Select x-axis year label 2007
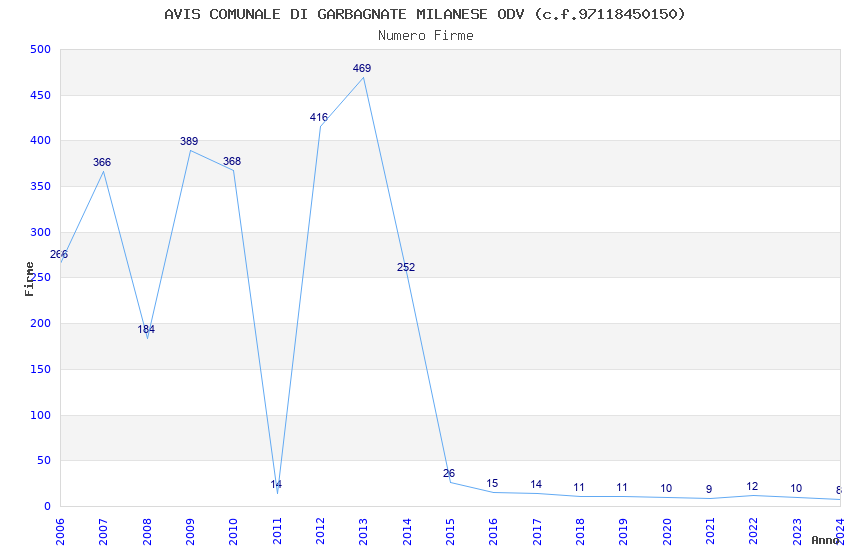Image resolution: width=850 pixels, height=550 pixels. (104, 532)
